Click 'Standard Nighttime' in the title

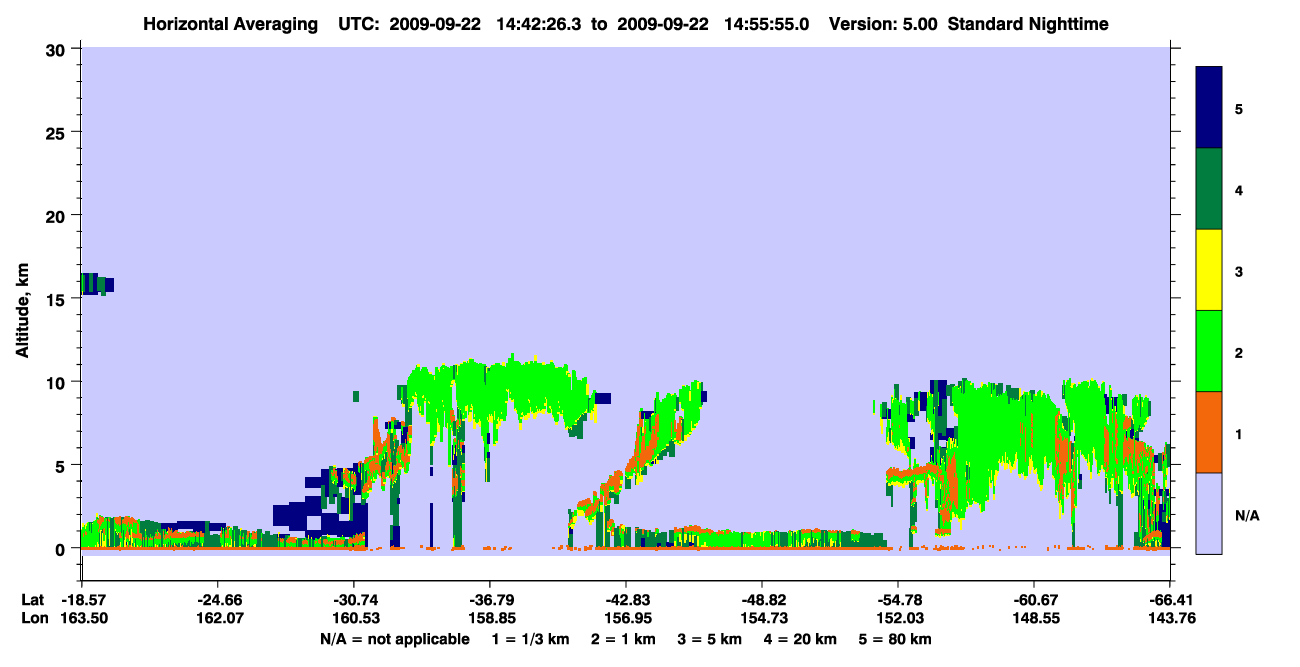pyautogui.click(x=1028, y=24)
